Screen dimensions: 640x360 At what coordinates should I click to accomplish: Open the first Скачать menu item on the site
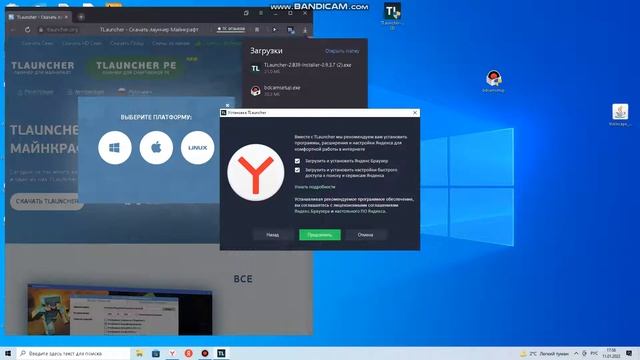point(37,43)
